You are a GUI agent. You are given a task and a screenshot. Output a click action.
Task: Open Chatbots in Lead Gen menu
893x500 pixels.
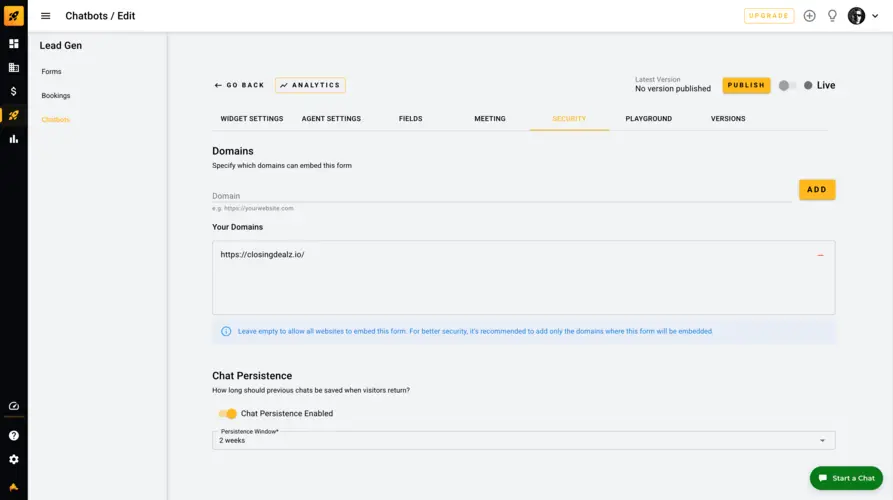(55, 120)
